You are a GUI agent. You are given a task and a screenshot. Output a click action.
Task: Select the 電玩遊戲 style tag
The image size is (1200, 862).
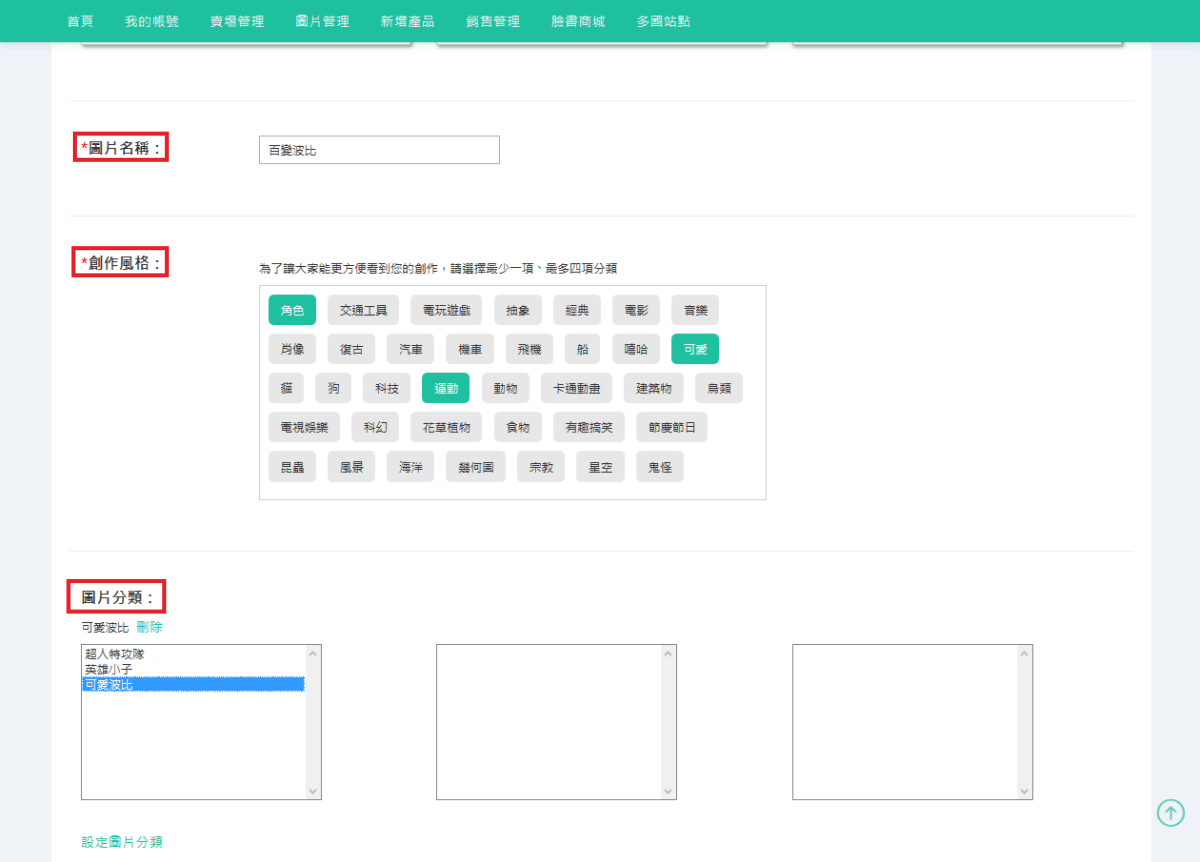pyautogui.click(x=452, y=310)
